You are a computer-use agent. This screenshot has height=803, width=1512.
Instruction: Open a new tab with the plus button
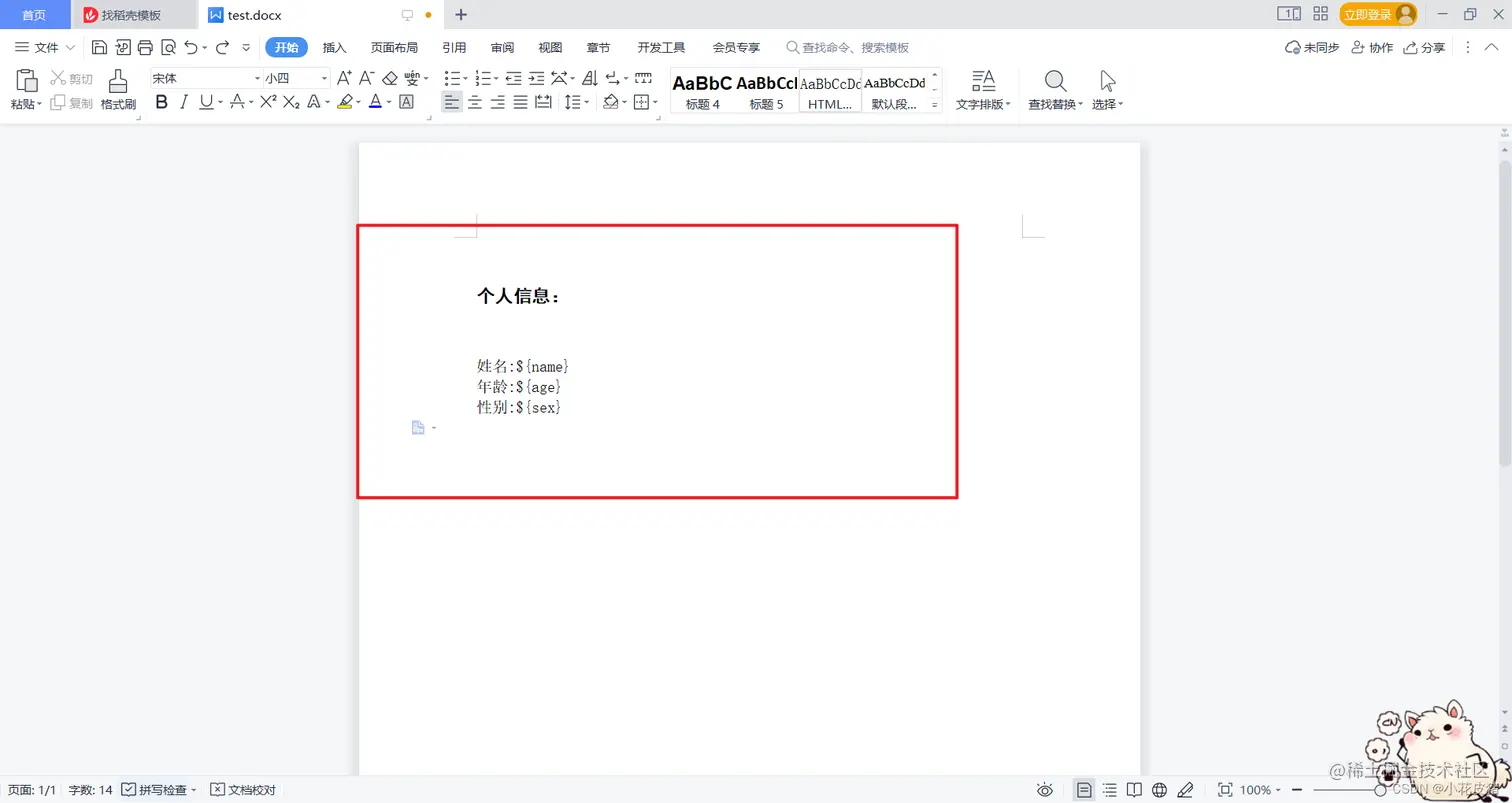pos(461,14)
